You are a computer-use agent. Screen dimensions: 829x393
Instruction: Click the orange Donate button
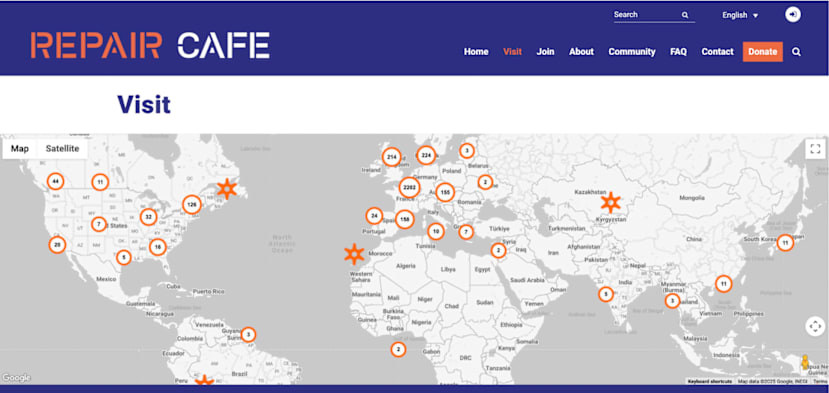pos(762,52)
